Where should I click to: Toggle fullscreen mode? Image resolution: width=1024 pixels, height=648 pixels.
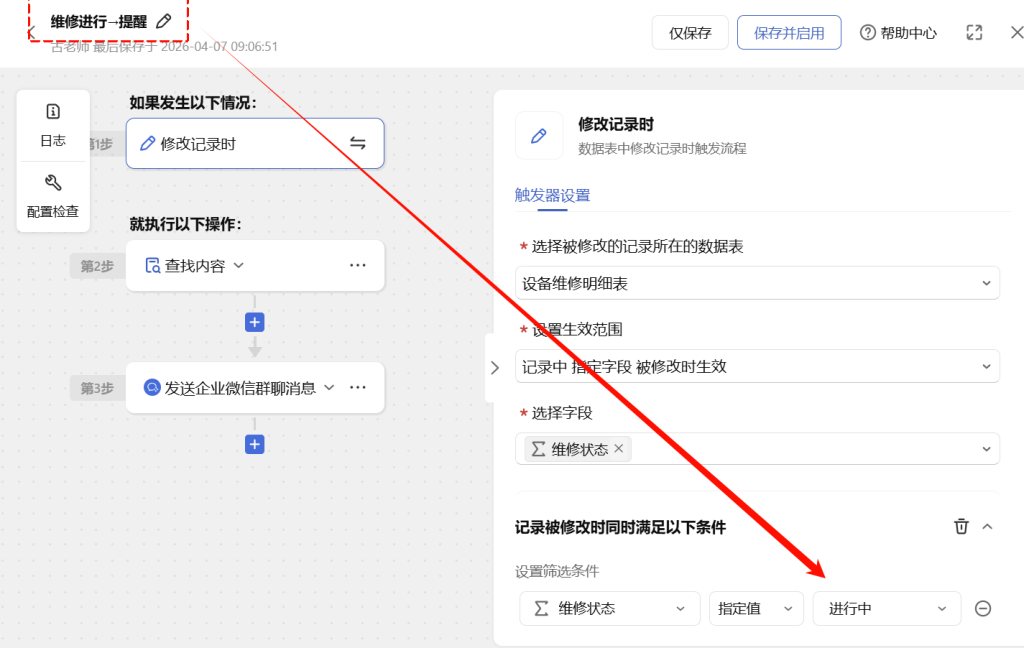pos(974,33)
